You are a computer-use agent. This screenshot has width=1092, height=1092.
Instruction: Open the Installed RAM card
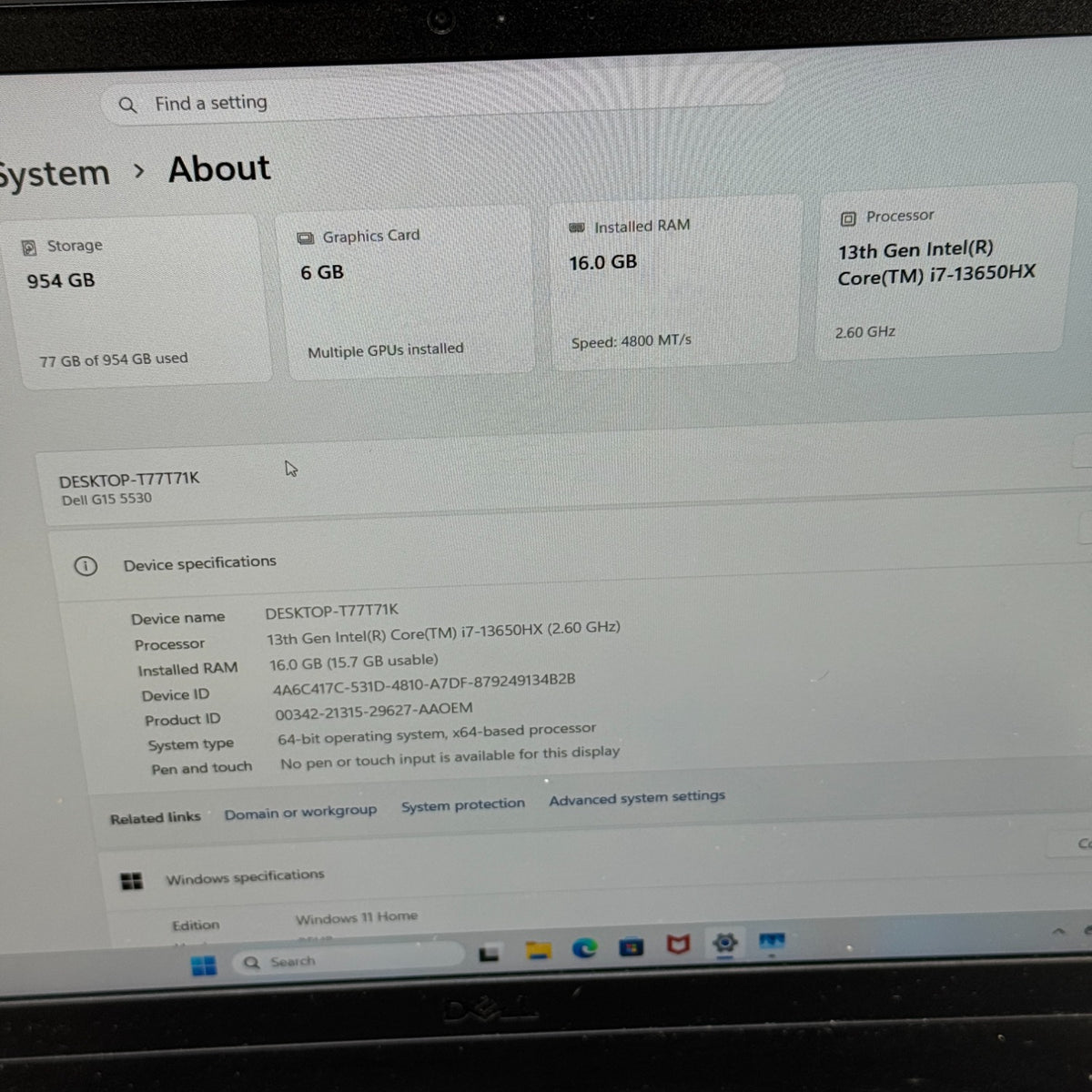pos(675,280)
